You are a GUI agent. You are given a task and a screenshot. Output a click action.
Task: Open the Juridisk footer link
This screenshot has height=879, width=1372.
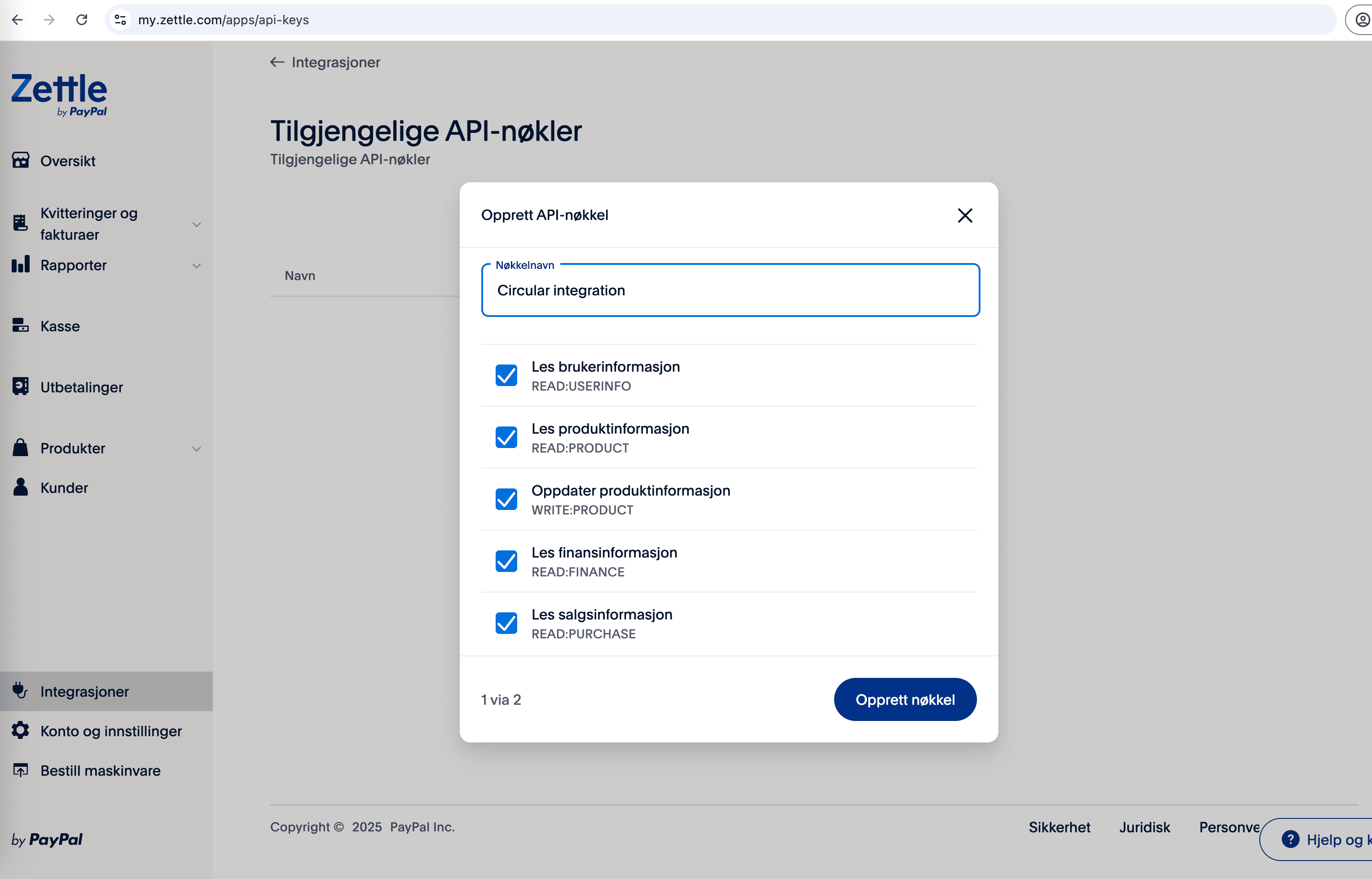[1144, 827]
